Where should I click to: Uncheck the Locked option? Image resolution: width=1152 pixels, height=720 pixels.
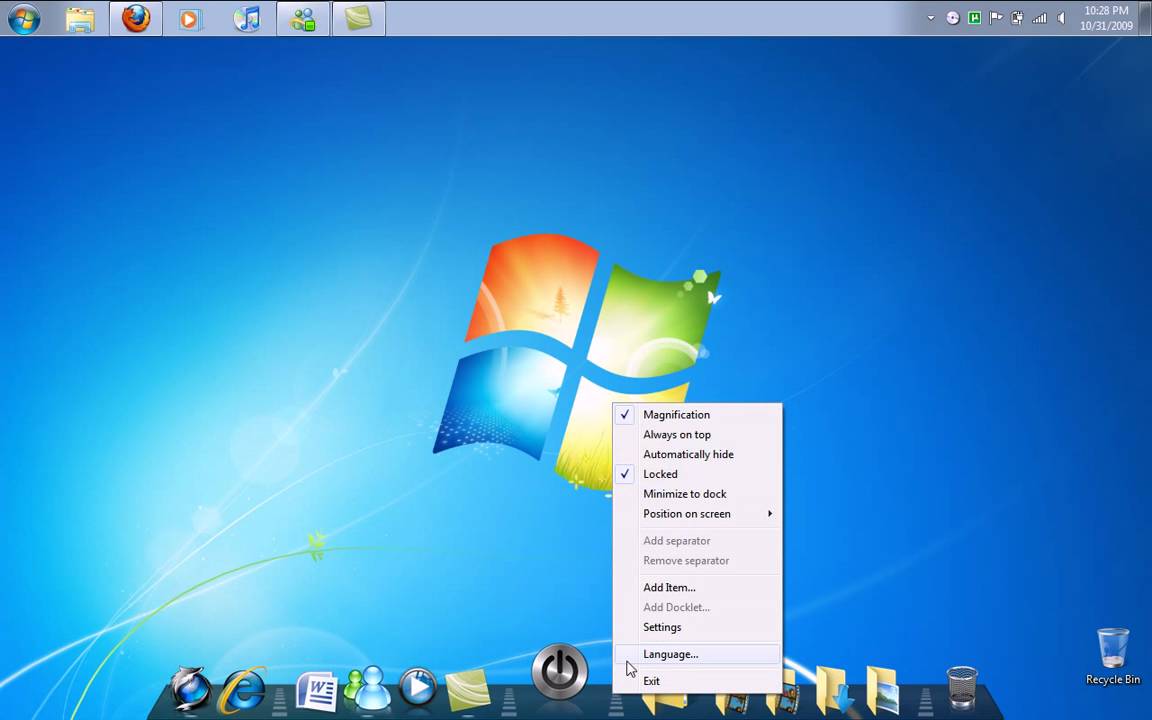(x=698, y=474)
